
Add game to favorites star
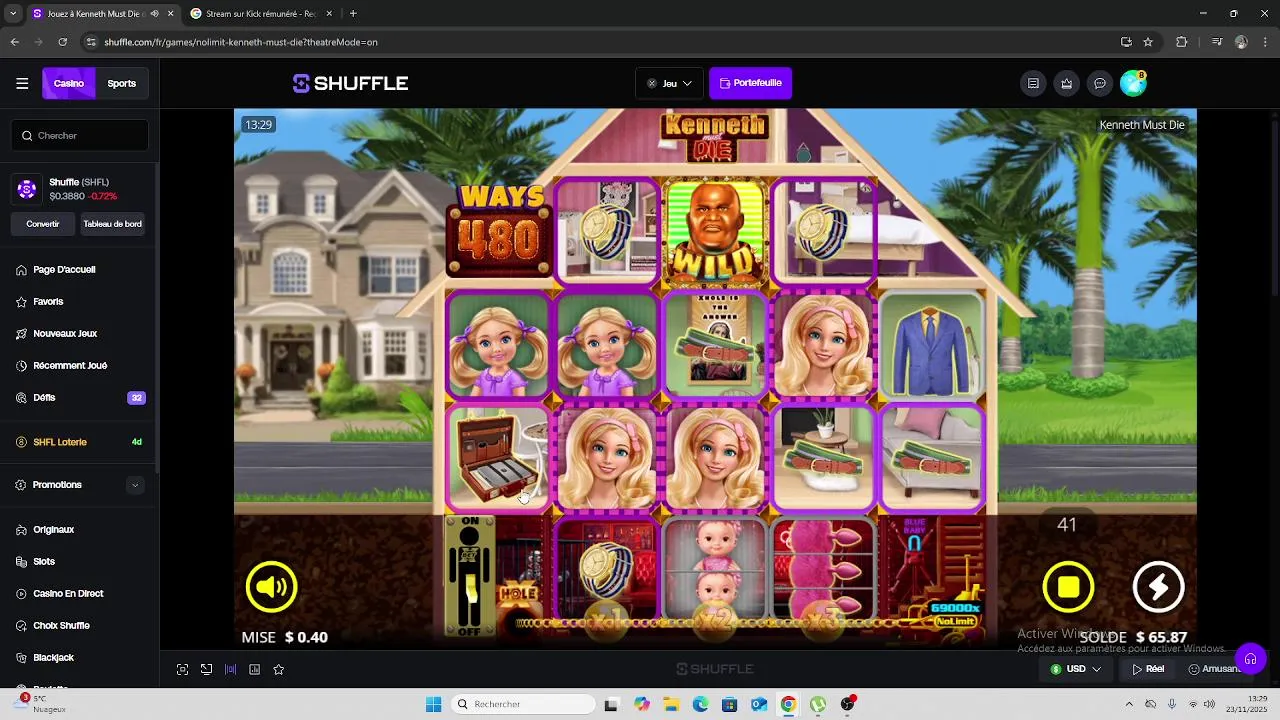(x=279, y=669)
